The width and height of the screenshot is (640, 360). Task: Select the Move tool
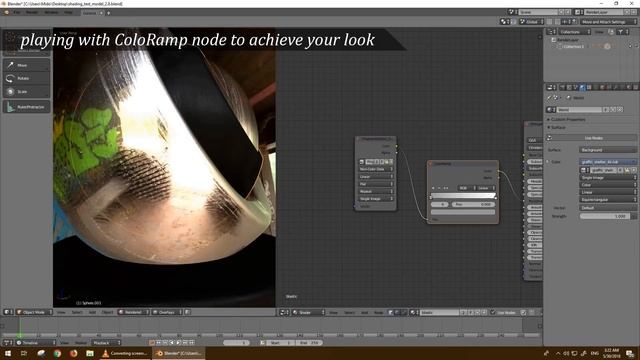[27, 65]
